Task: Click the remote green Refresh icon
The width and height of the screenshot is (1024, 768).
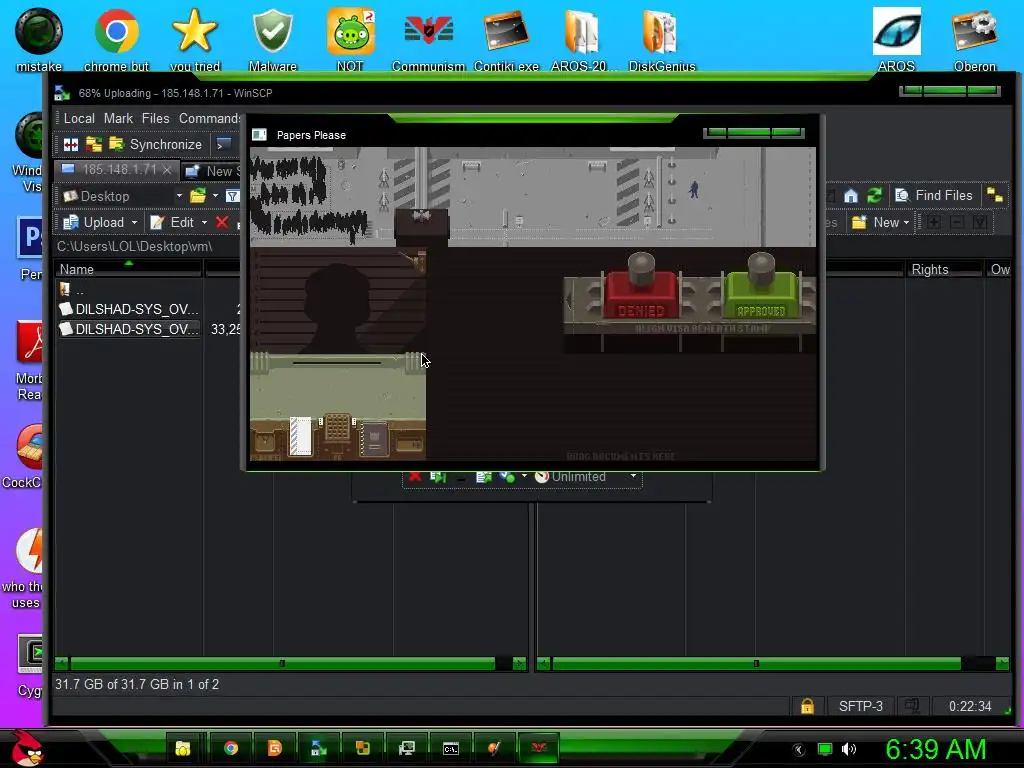Action: [x=874, y=195]
